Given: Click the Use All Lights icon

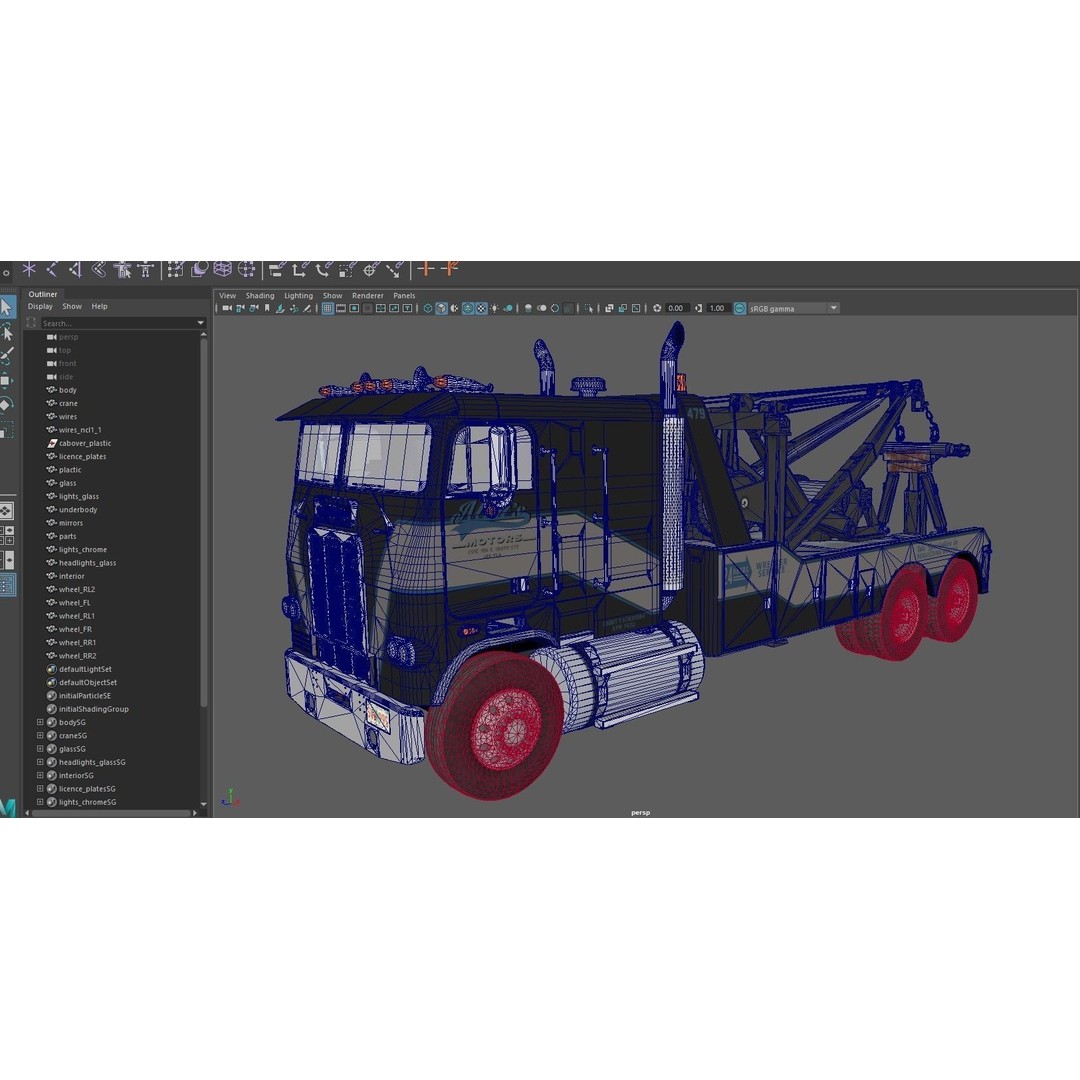Looking at the screenshot, I should (x=493, y=308).
